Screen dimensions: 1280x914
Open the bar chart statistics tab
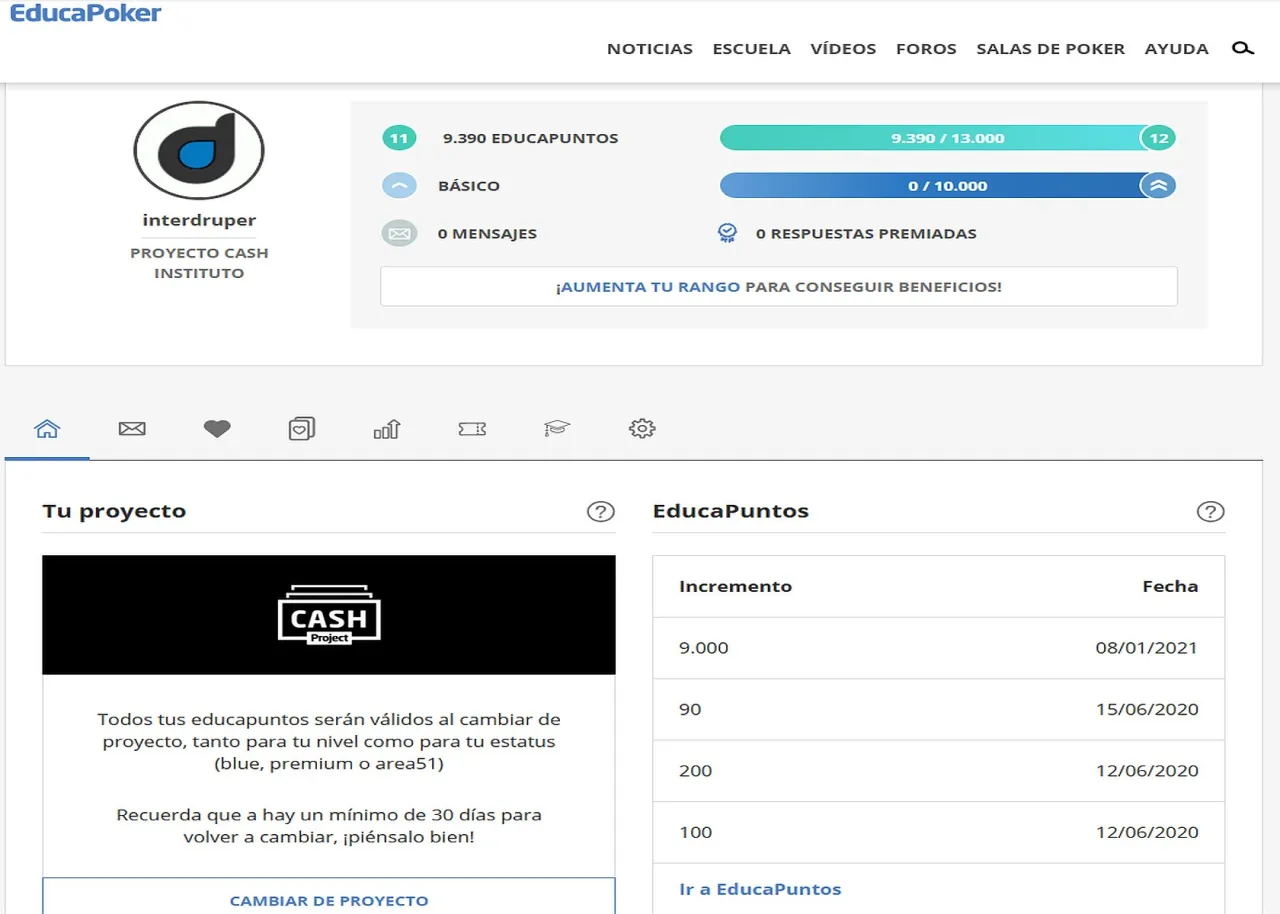387,429
